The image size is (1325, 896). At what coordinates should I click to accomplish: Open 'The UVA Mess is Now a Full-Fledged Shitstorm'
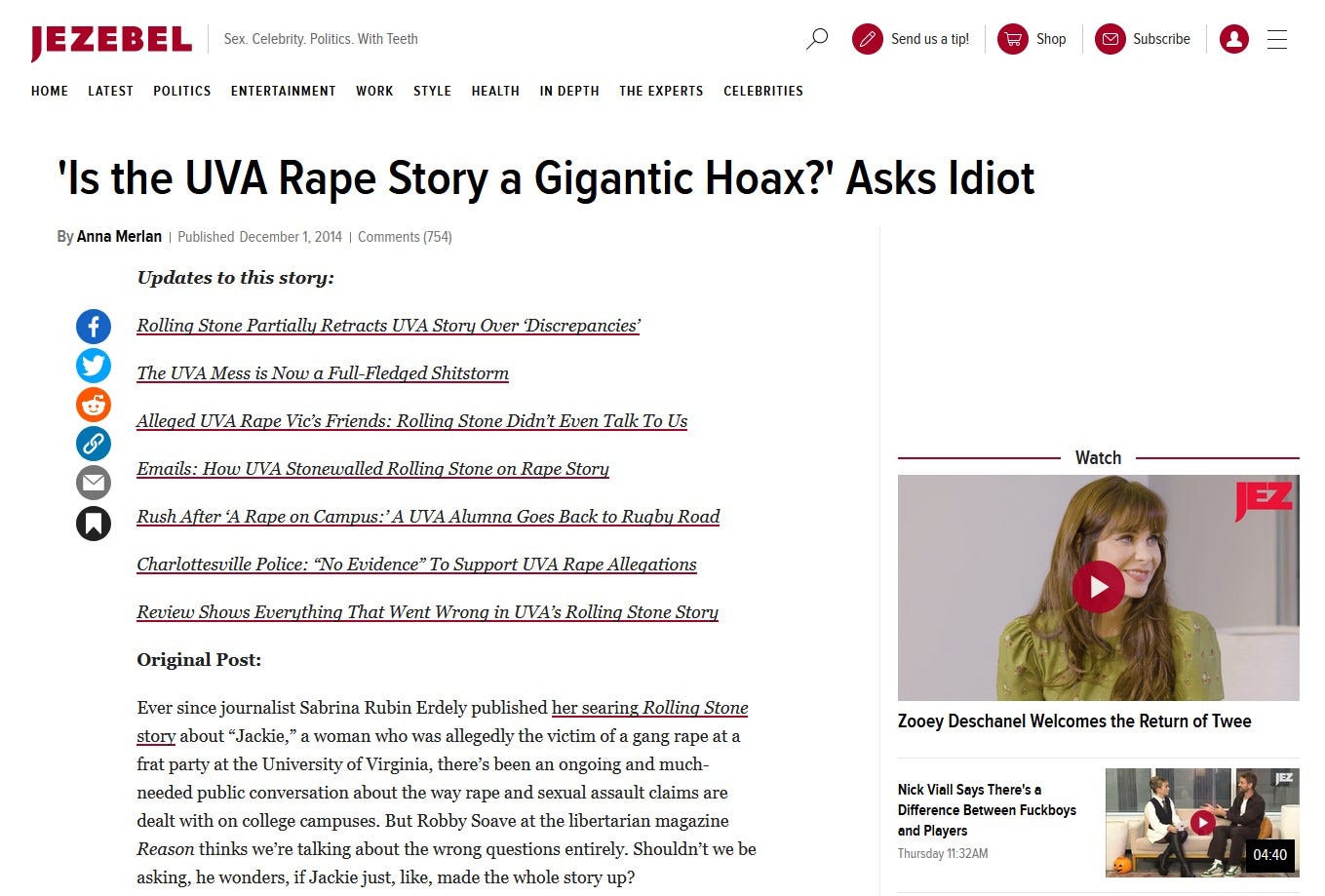(323, 373)
